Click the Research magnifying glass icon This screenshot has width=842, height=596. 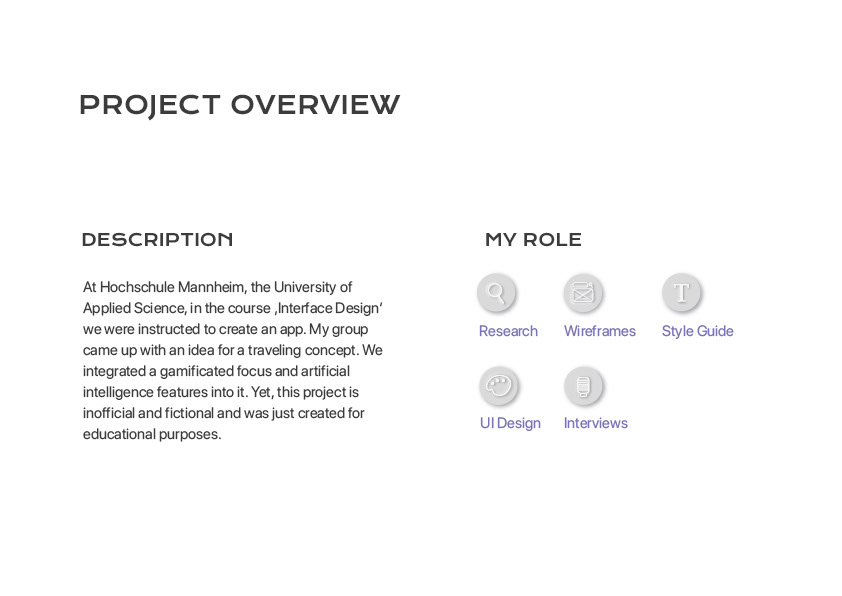(496, 293)
